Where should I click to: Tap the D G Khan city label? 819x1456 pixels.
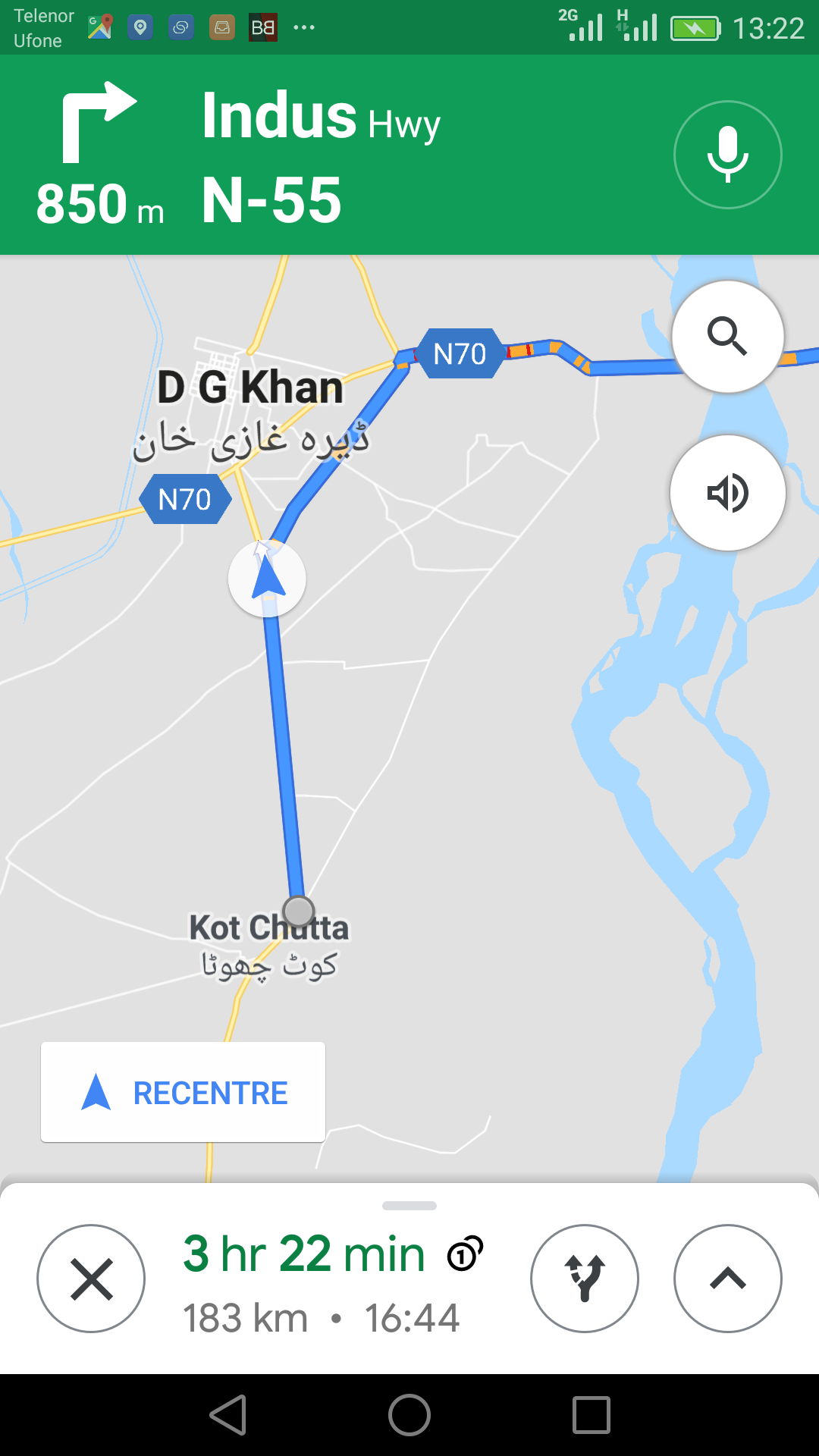tap(250, 388)
